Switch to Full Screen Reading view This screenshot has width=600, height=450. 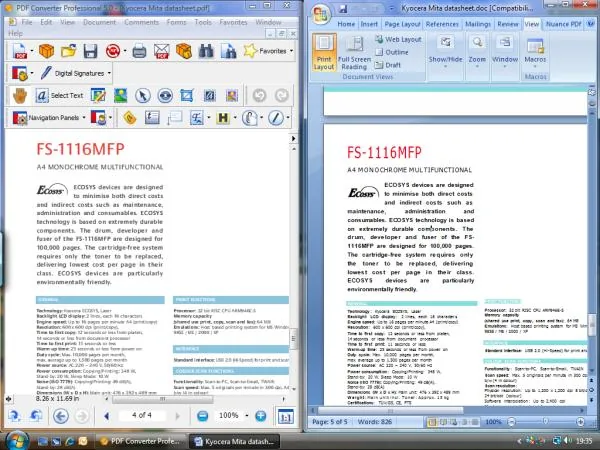[x=354, y=53]
